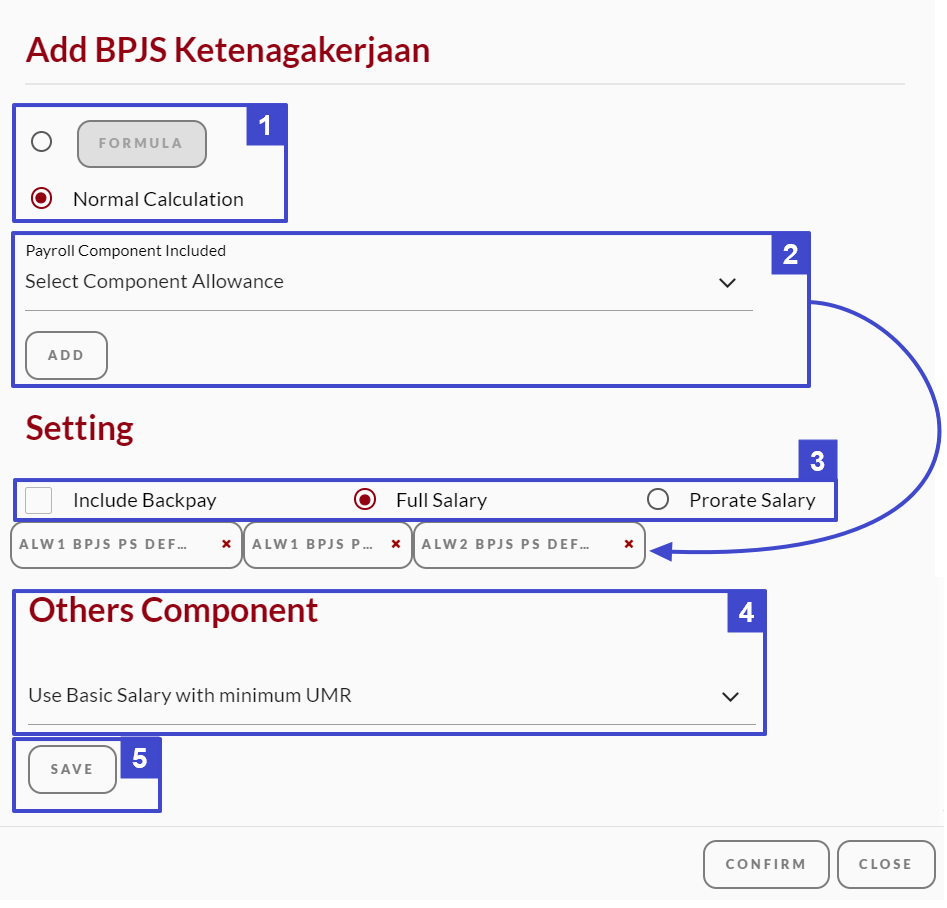The image size is (947, 908).
Task: Click the ADD button
Action: coord(66,355)
